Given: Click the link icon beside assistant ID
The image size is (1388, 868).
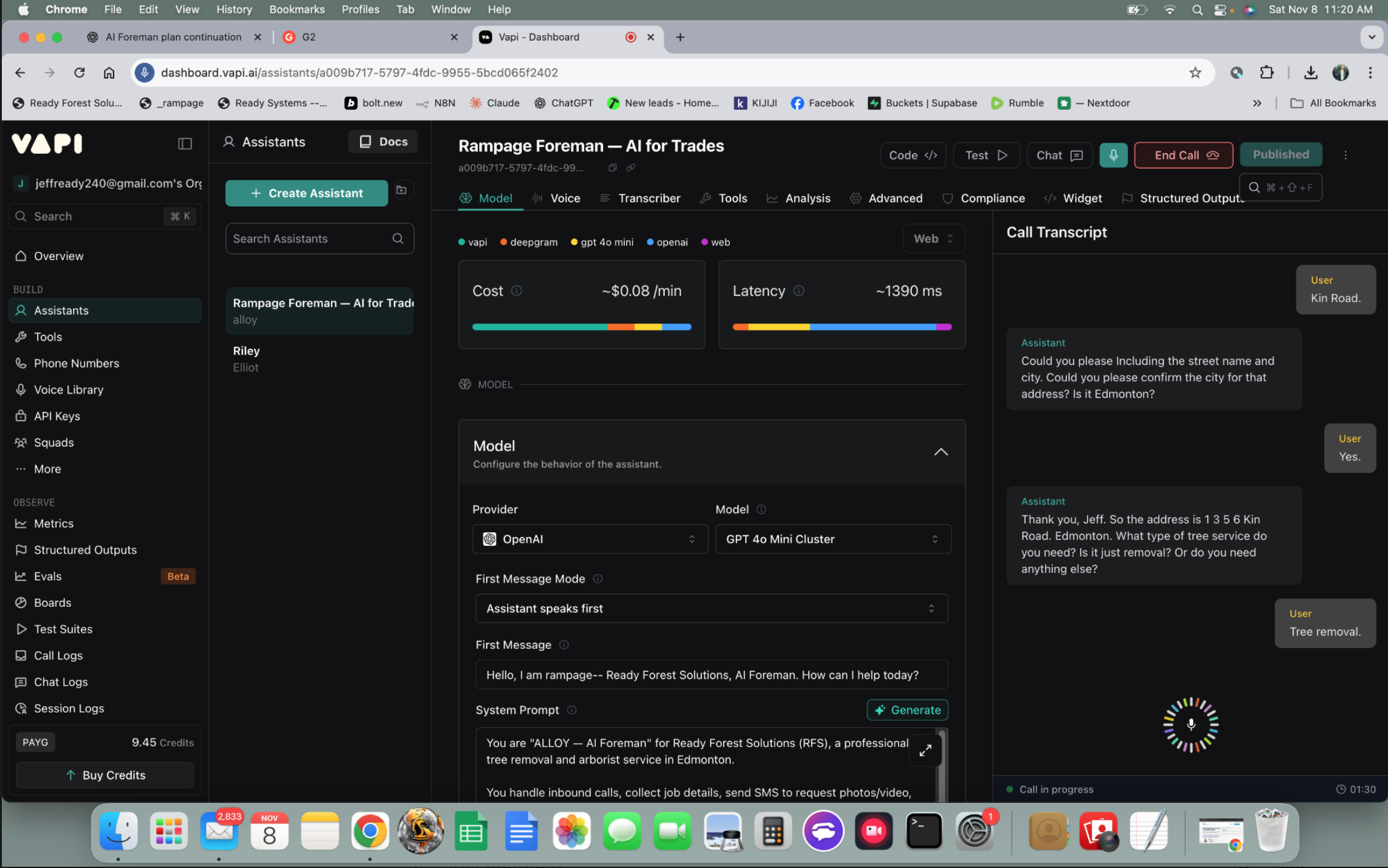Looking at the screenshot, I should [x=631, y=168].
